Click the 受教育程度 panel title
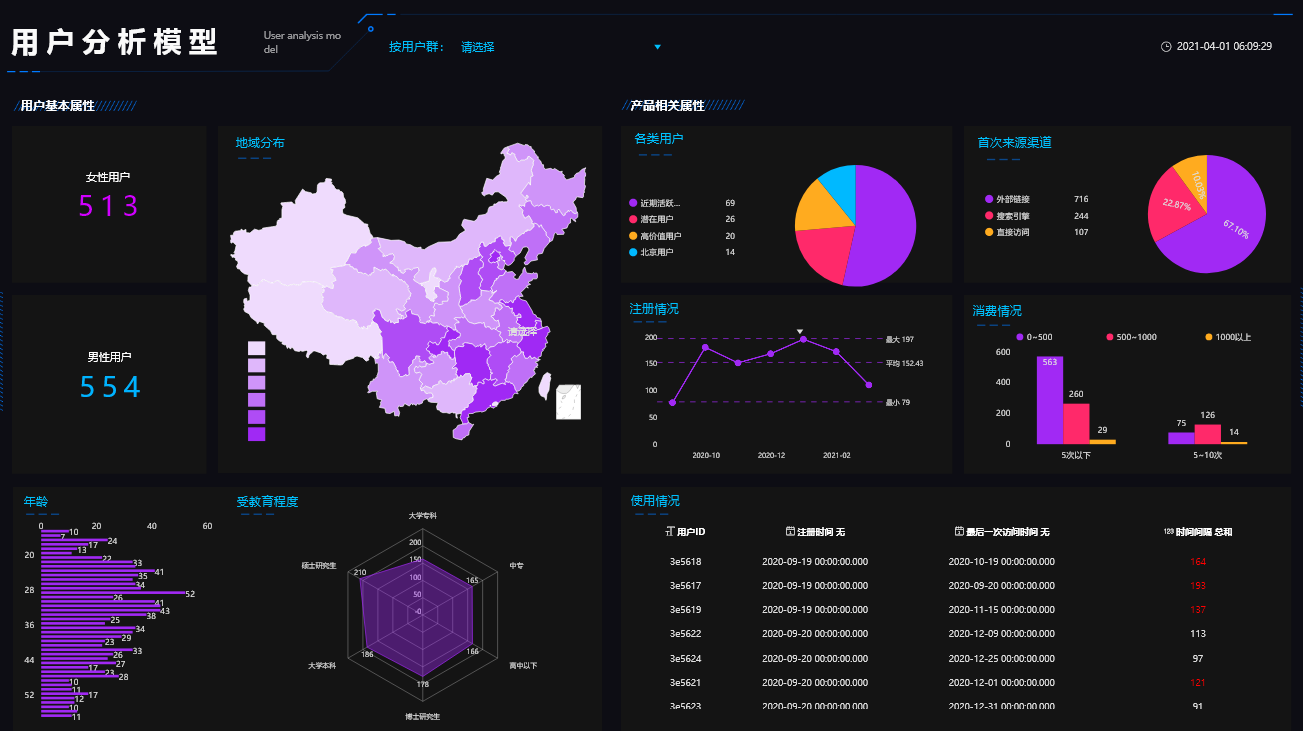Screen dimensions: 1303x731 click(267, 502)
